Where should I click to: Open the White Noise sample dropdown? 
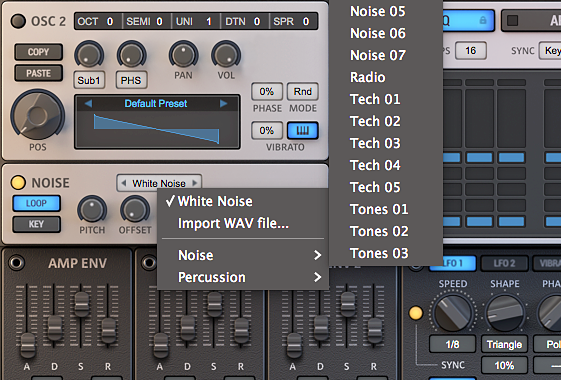click(159, 183)
